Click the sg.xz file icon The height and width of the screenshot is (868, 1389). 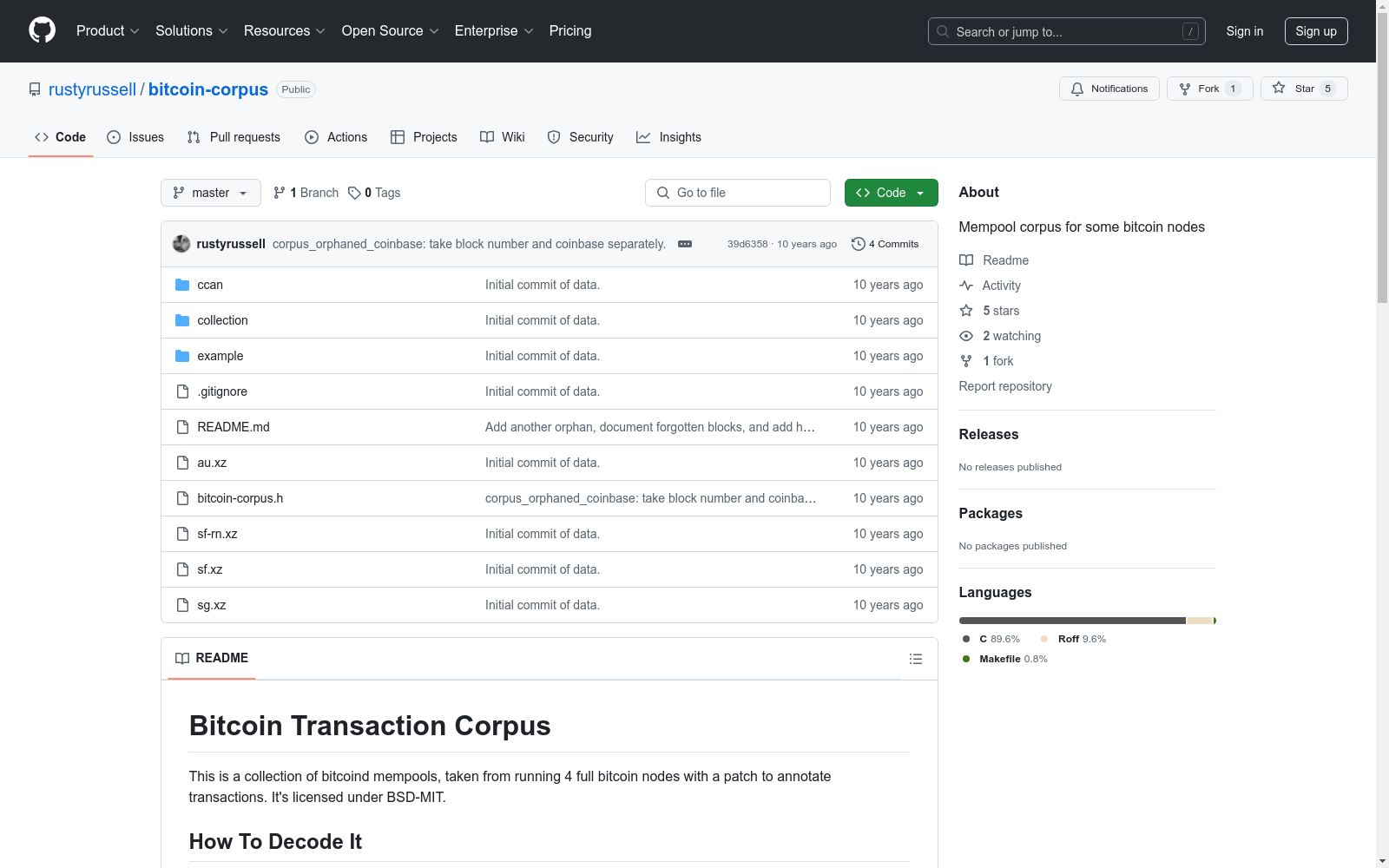[182, 605]
